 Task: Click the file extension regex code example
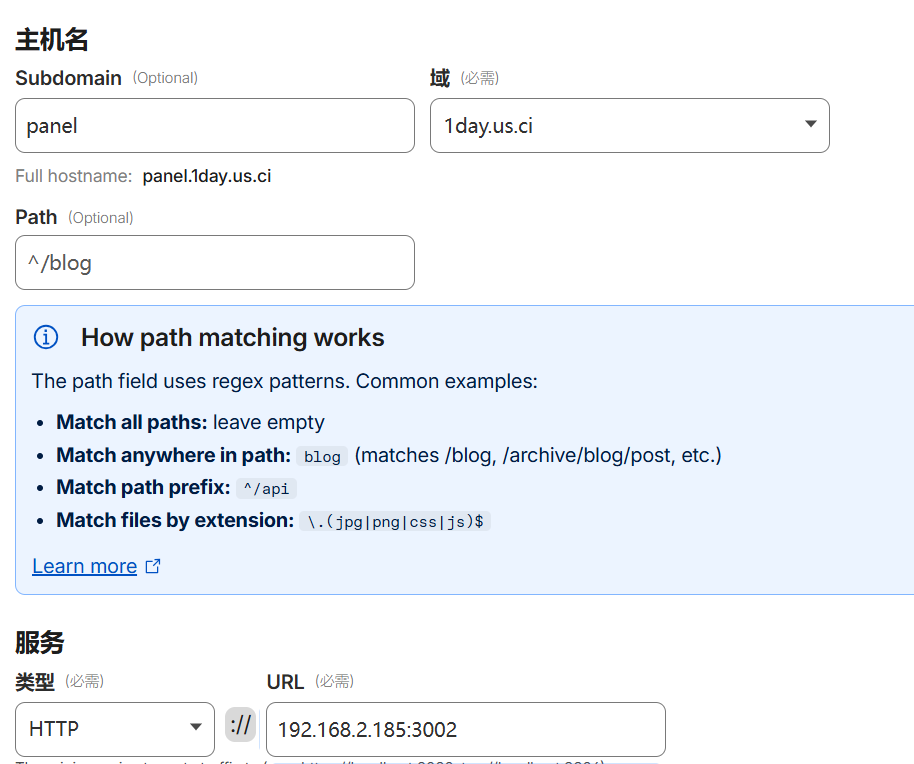[395, 521]
